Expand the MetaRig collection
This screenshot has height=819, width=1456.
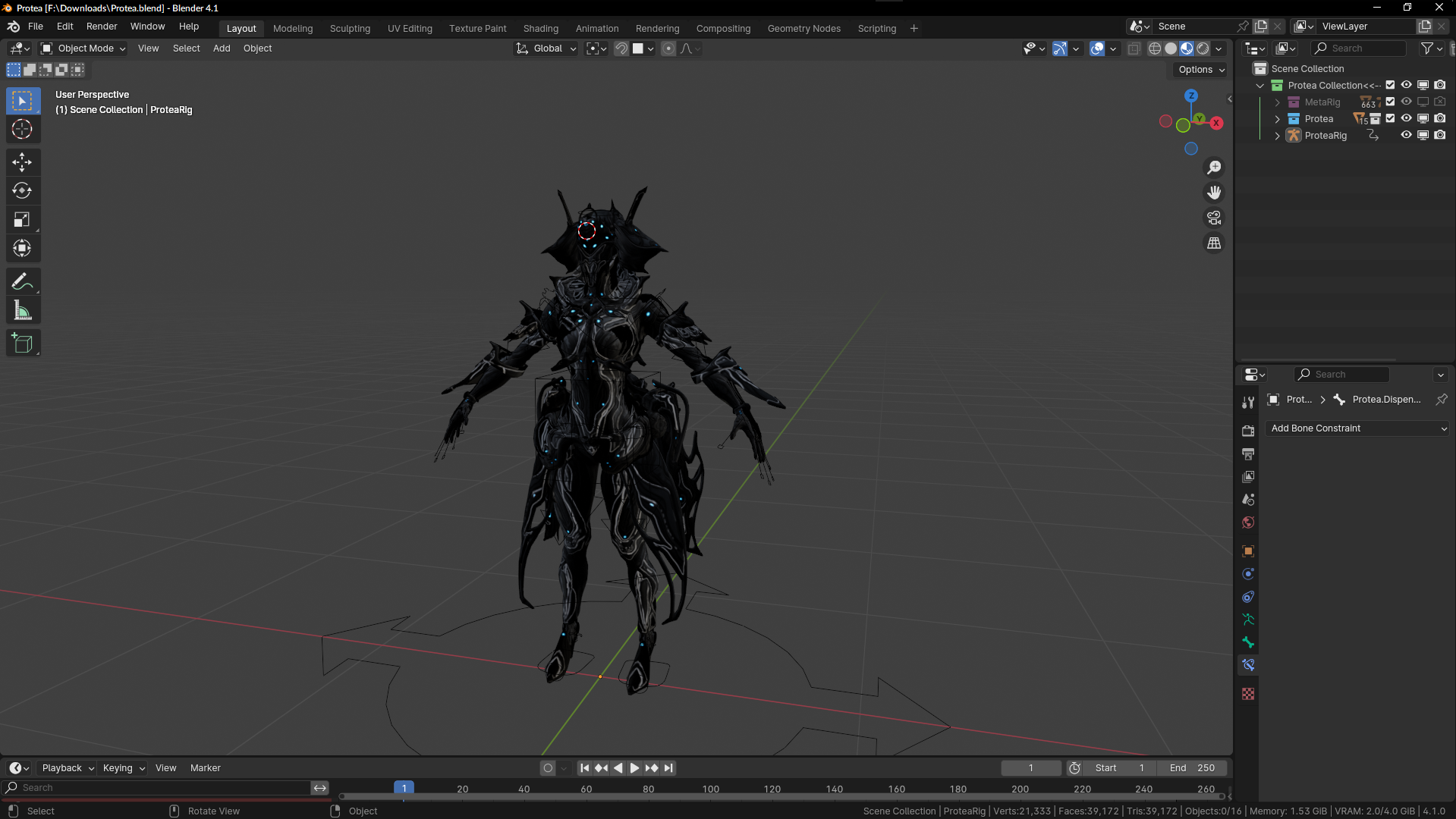tap(1278, 102)
